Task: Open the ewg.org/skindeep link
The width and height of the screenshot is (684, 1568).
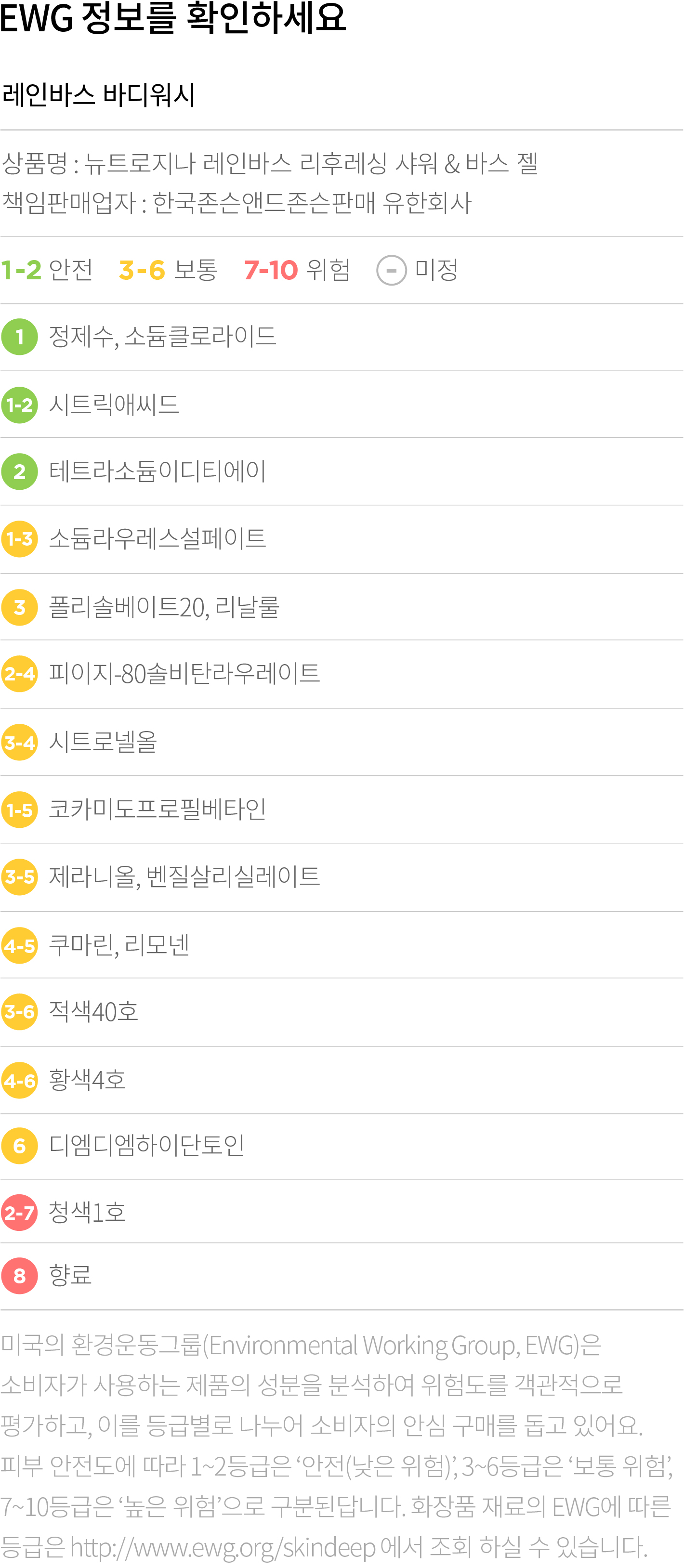Action: (223, 1547)
